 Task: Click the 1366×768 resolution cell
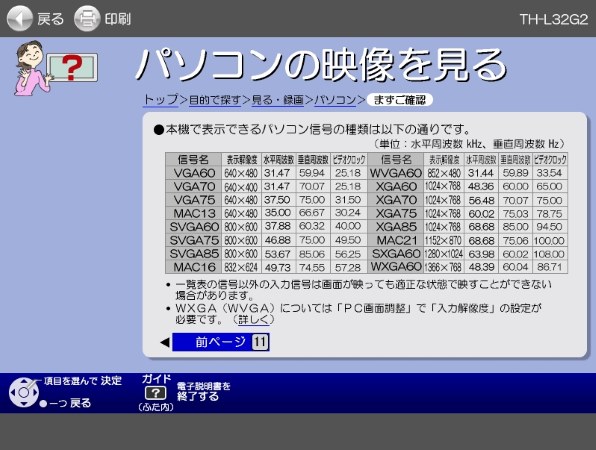(444, 267)
